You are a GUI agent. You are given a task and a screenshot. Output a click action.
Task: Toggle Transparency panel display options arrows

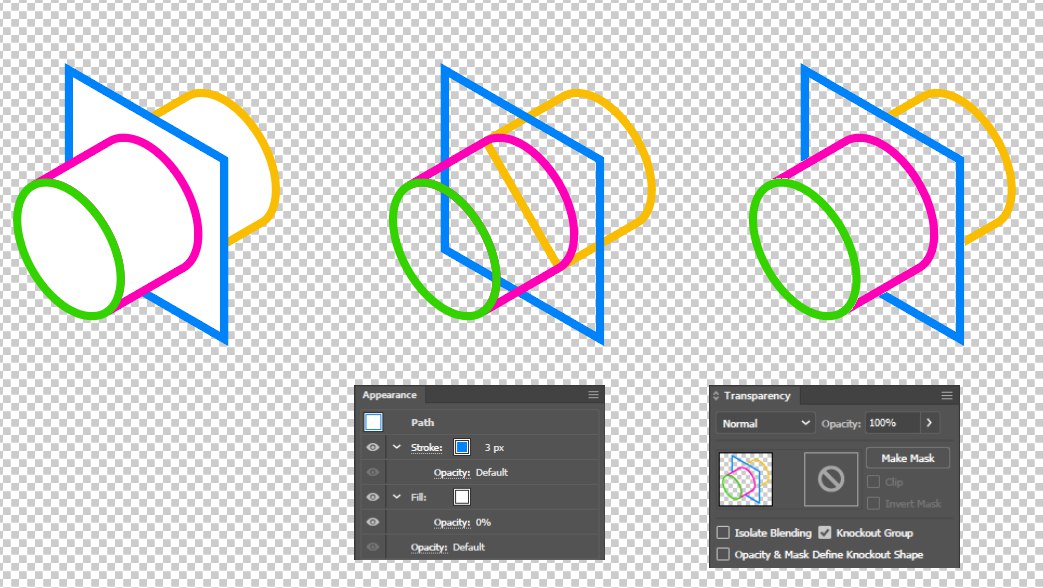pyautogui.click(x=716, y=396)
